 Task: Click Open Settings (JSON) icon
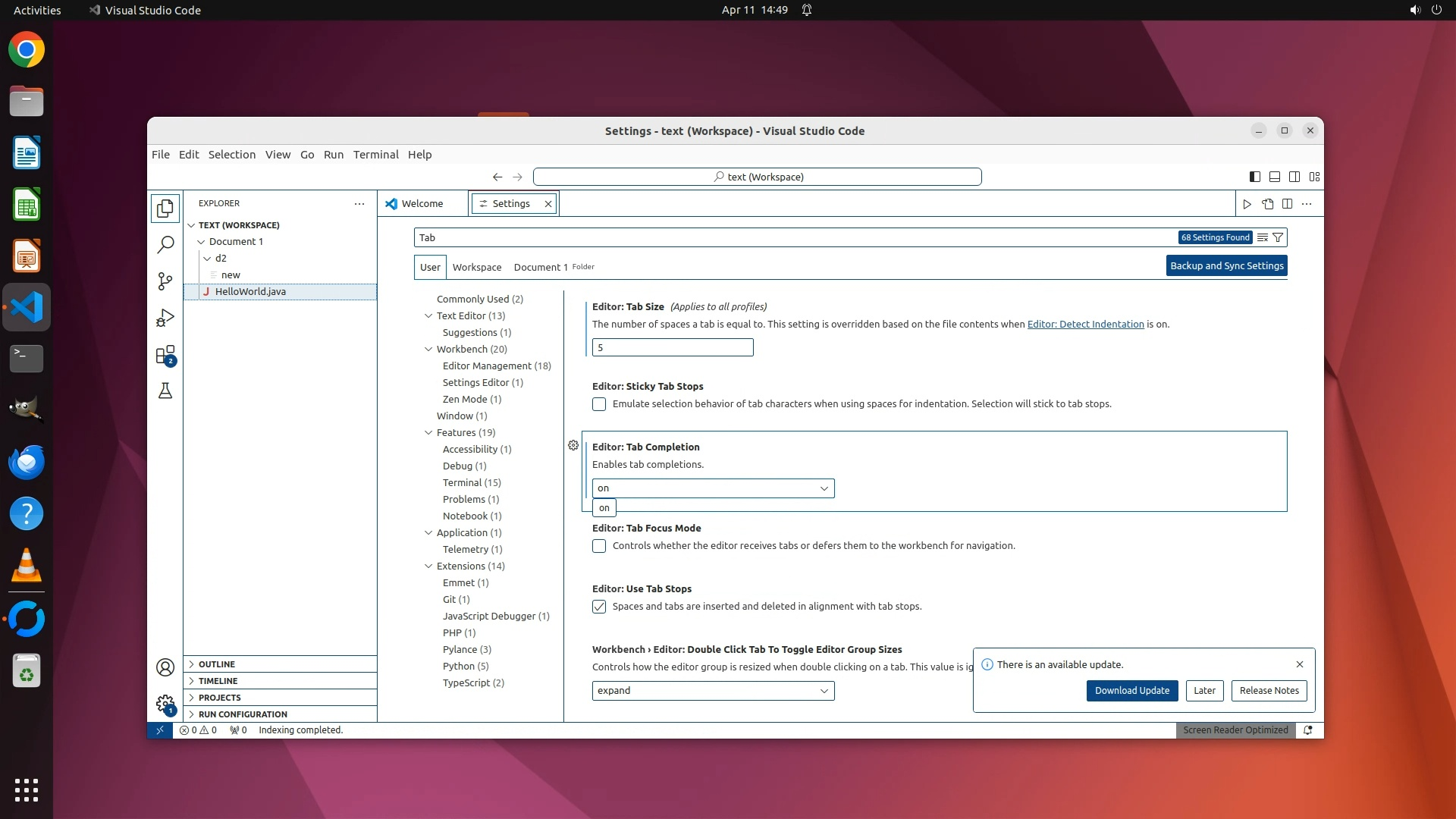tap(1267, 204)
